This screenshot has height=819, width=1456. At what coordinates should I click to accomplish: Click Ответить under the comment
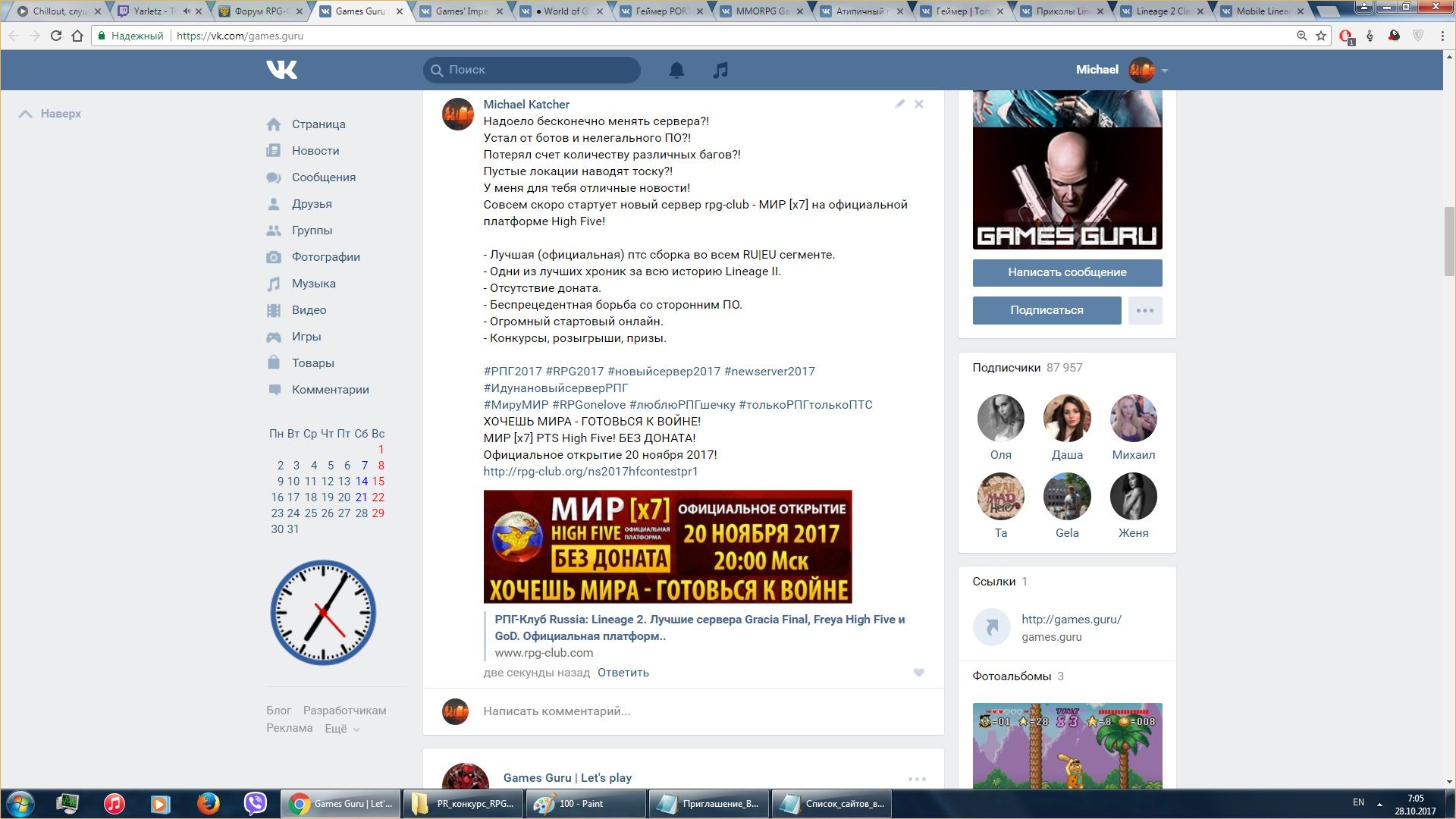[x=623, y=673]
